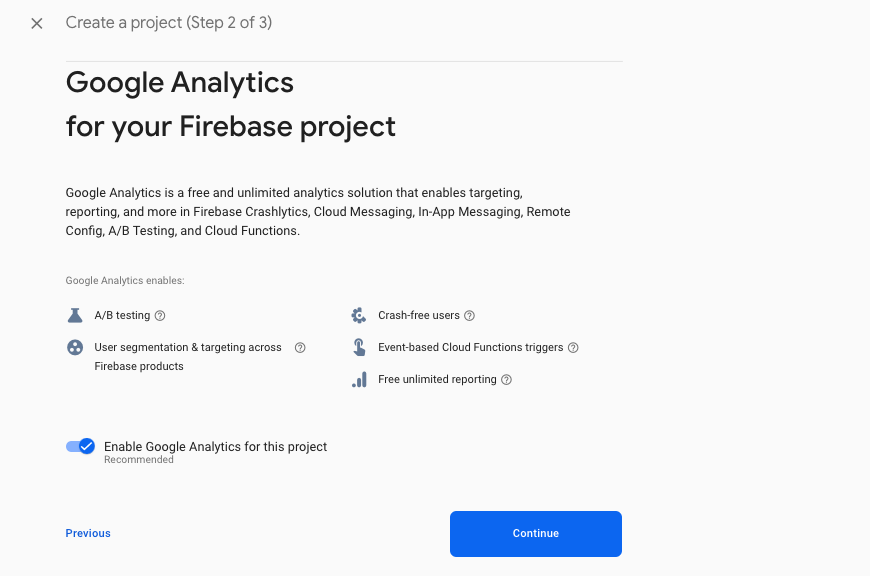Click the 'Google Analytics for your Firebase project' heading
The height and width of the screenshot is (576, 870).
click(x=230, y=104)
